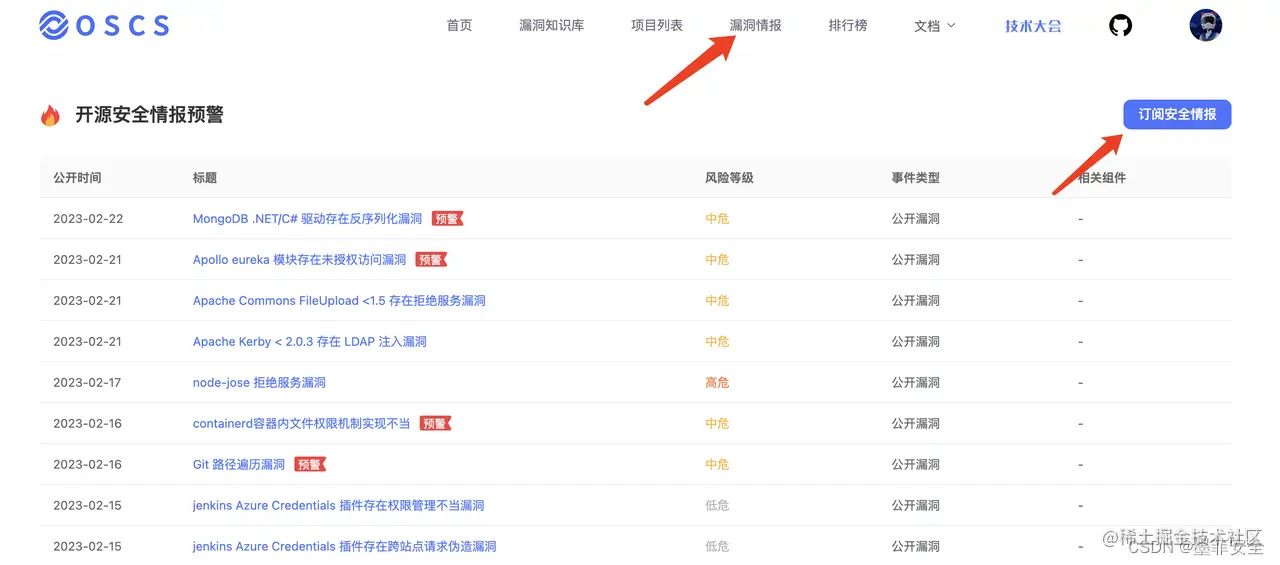Open 排行榜 page

pyautogui.click(x=848, y=25)
